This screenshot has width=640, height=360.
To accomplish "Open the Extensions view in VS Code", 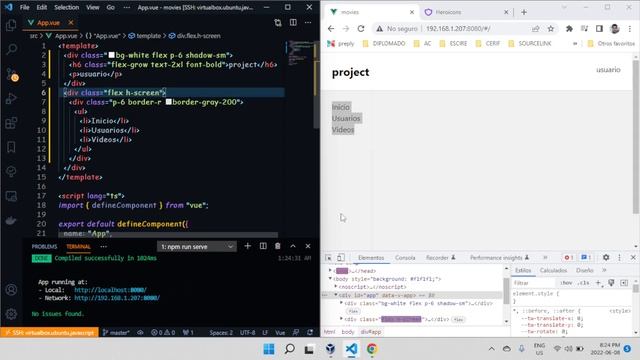I will coord(11,123).
